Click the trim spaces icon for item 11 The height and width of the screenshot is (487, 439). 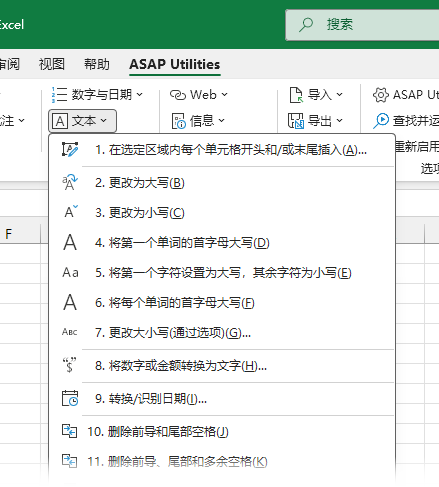pyautogui.click(x=70, y=461)
